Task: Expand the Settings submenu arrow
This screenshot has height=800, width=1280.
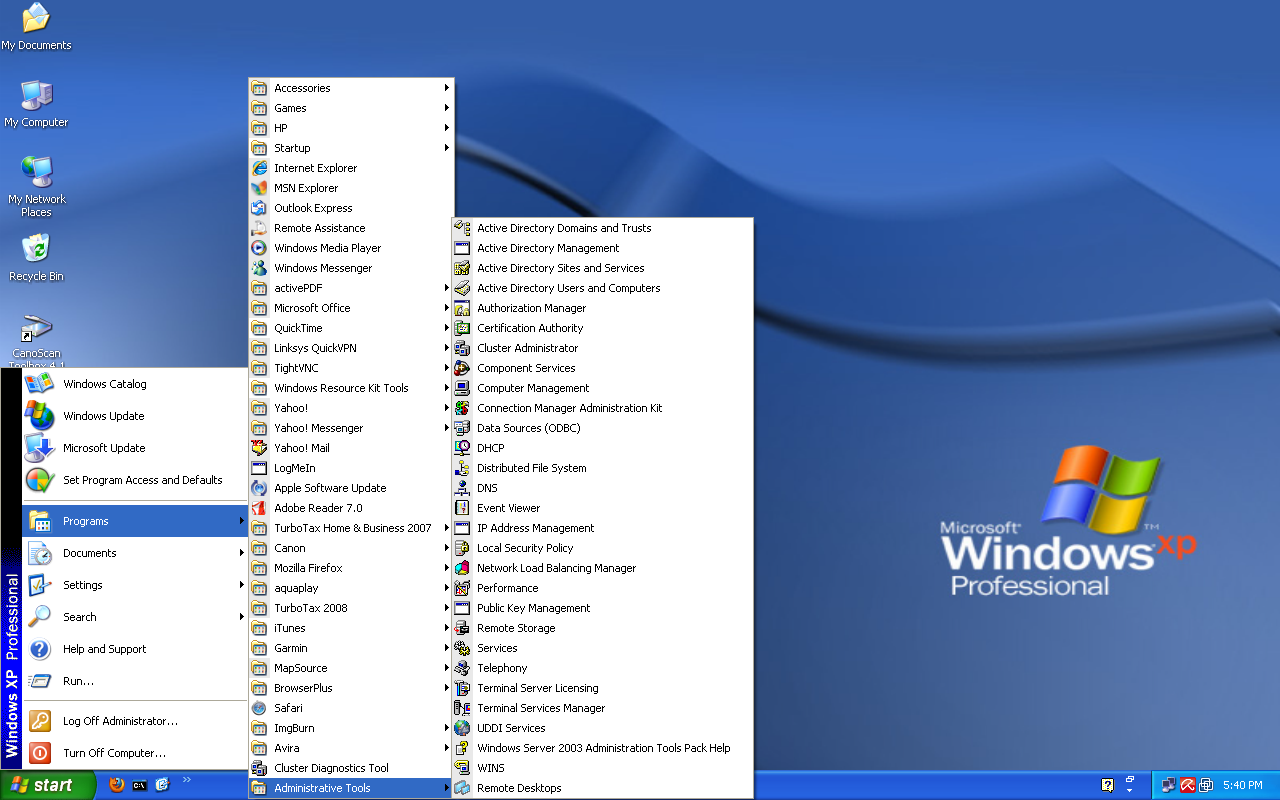Action: coord(241,585)
